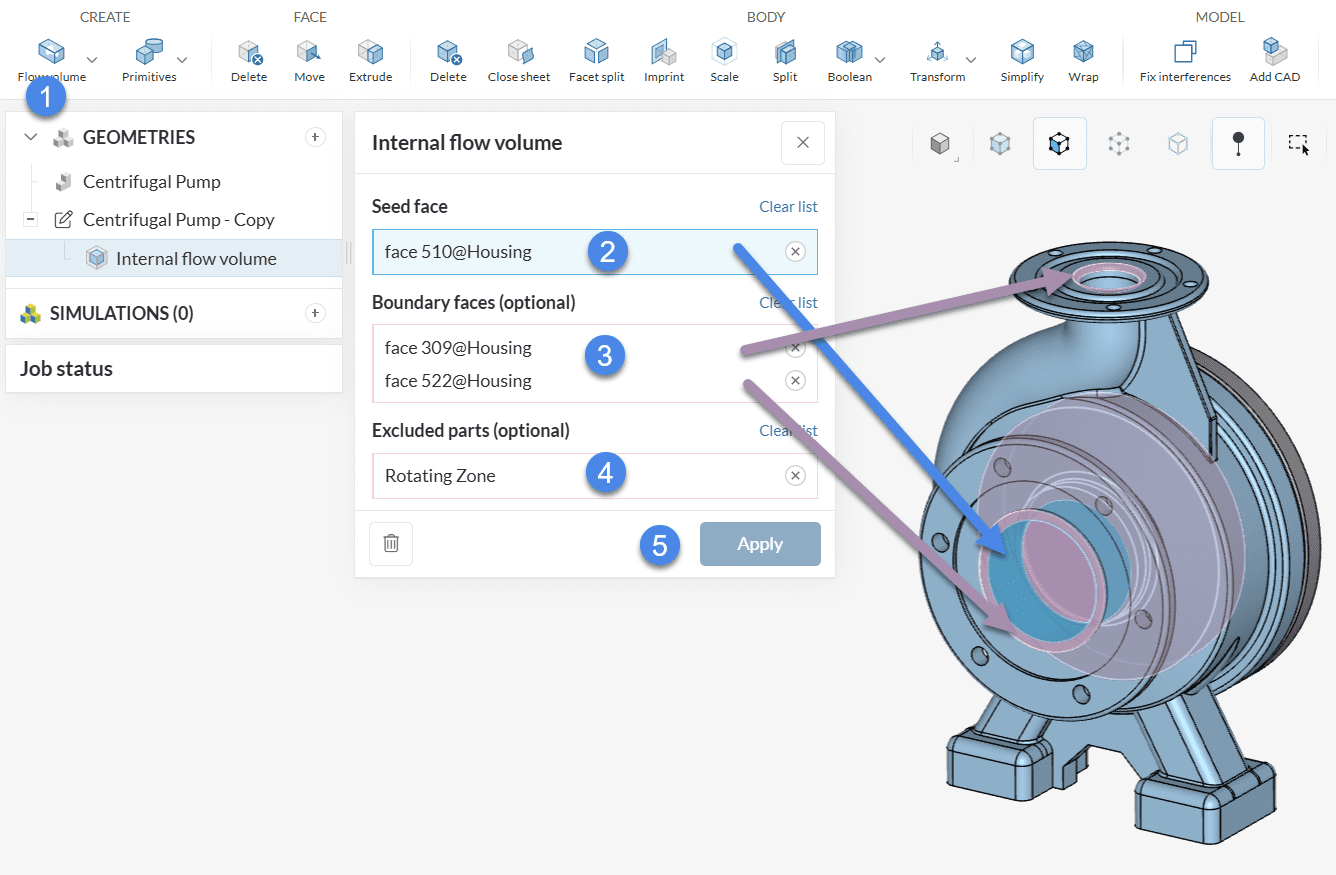Toggle box selection mode in viewer
1336x875 pixels.
1298,144
